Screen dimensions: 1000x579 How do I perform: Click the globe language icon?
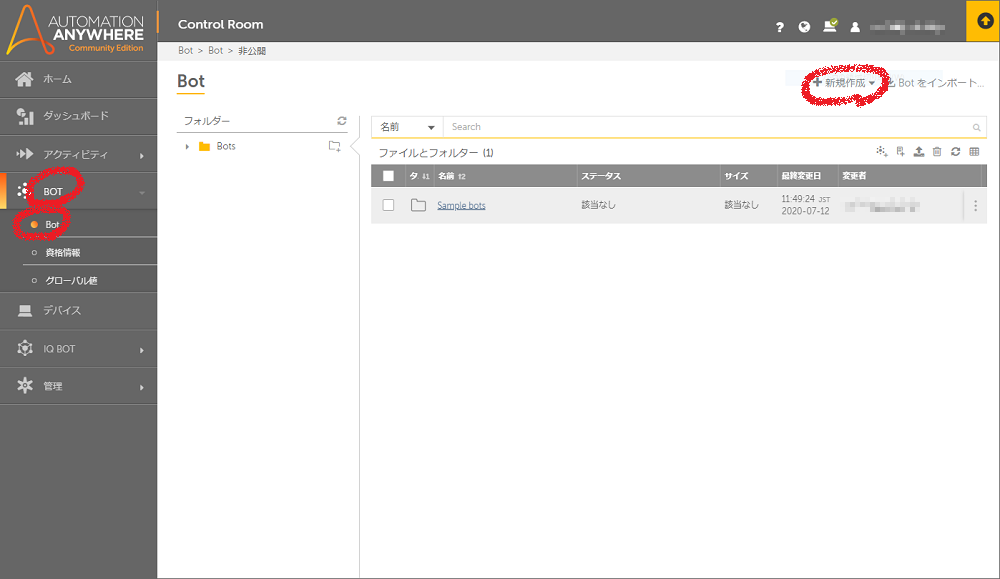coord(804,27)
